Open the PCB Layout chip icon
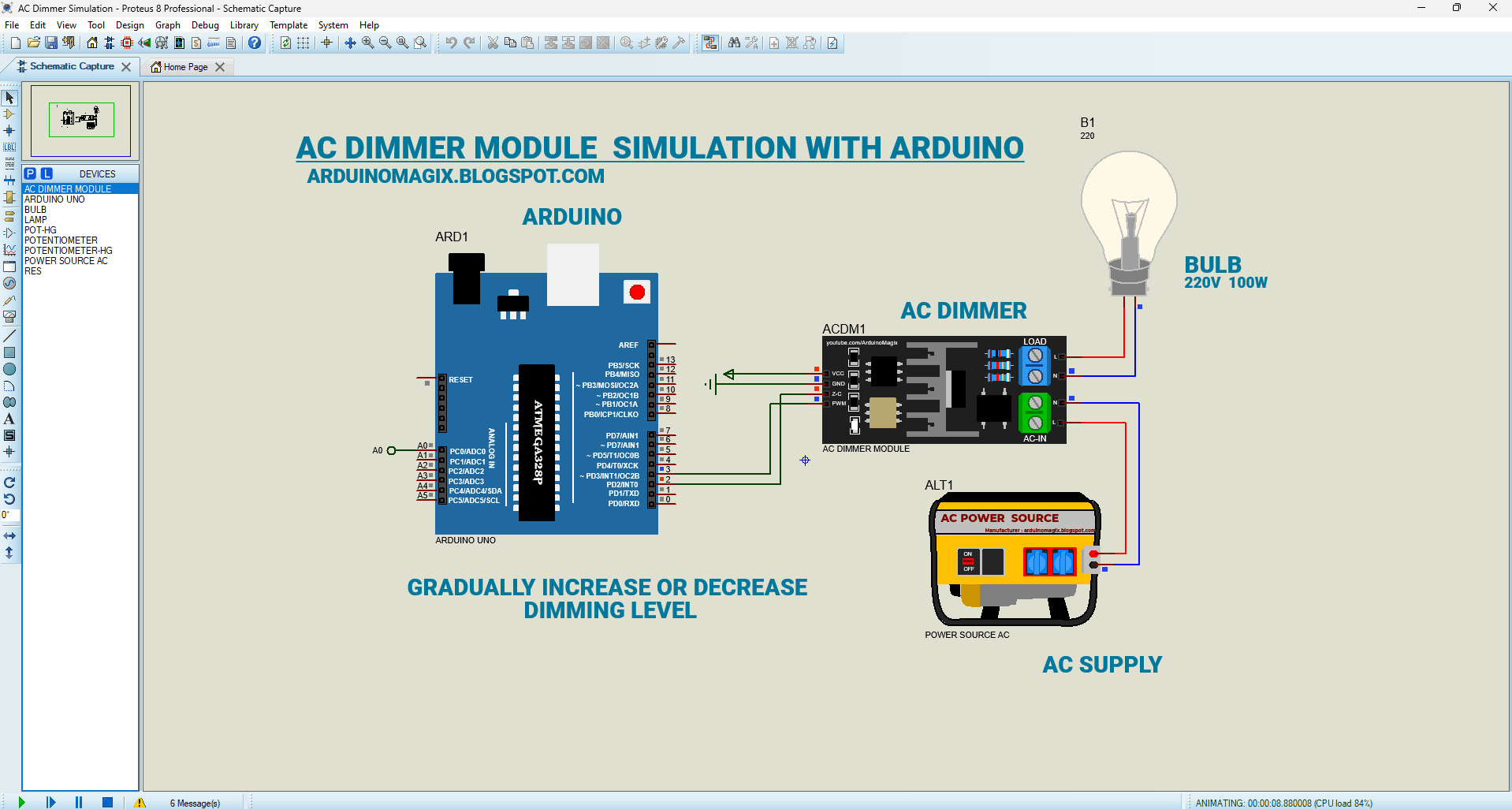The width and height of the screenshot is (1512, 809). click(x=127, y=43)
